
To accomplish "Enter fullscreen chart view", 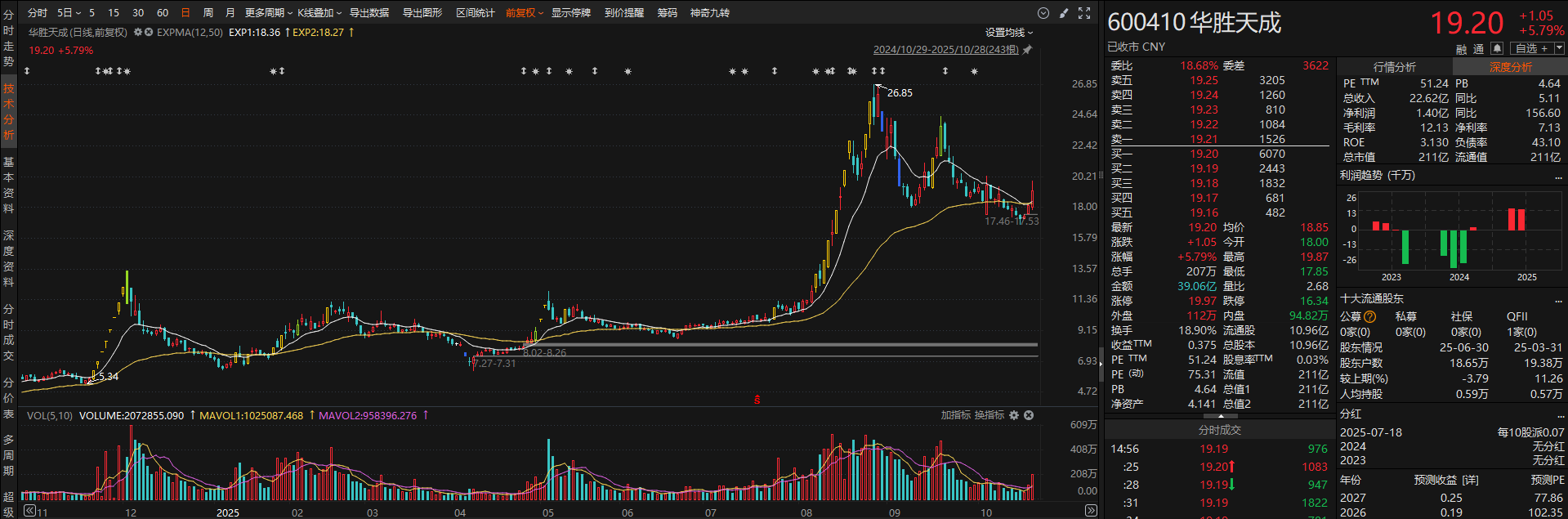I will click(1084, 13).
